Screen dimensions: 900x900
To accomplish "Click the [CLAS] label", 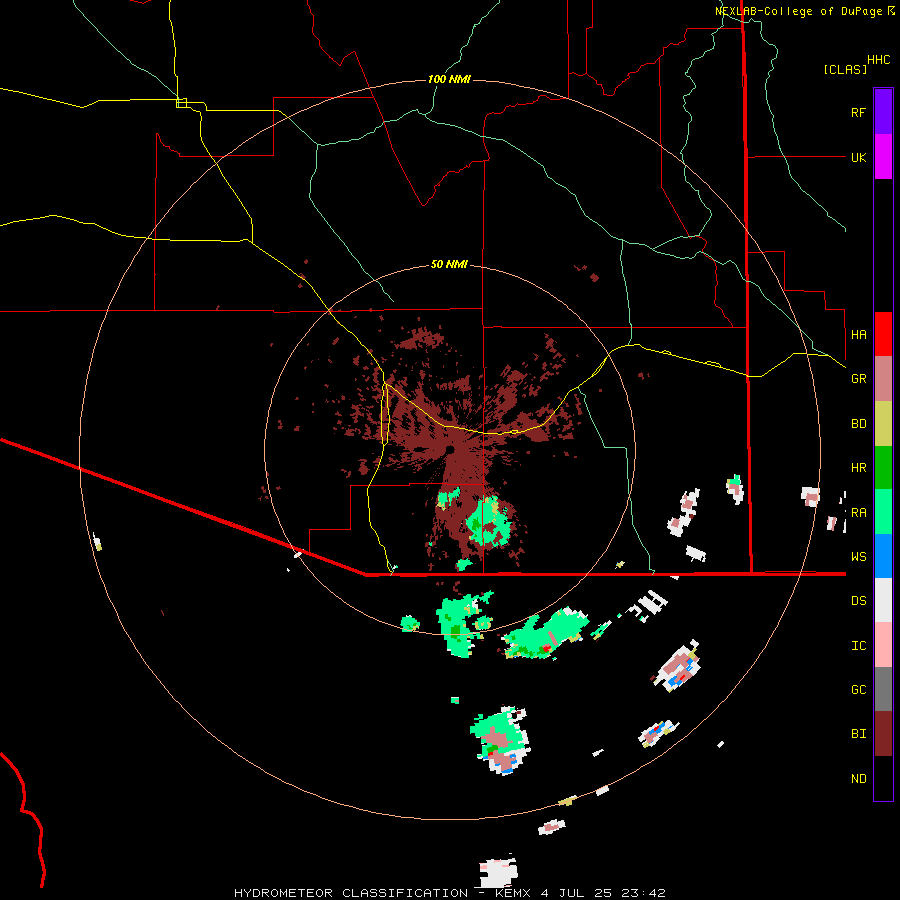I will (845, 69).
